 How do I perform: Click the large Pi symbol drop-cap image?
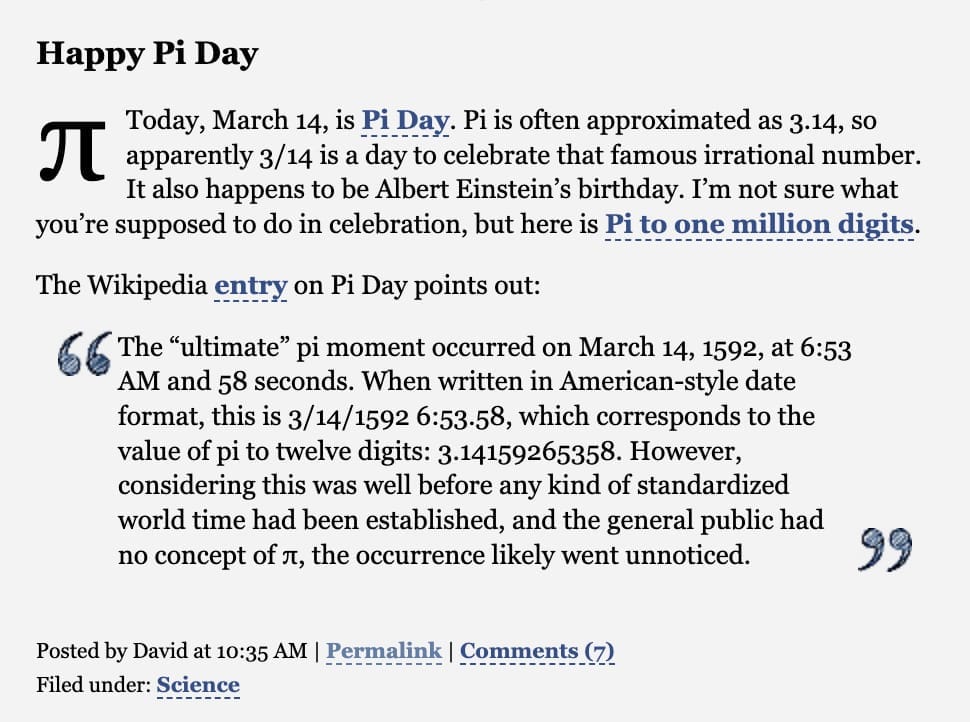(x=72, y=150)
